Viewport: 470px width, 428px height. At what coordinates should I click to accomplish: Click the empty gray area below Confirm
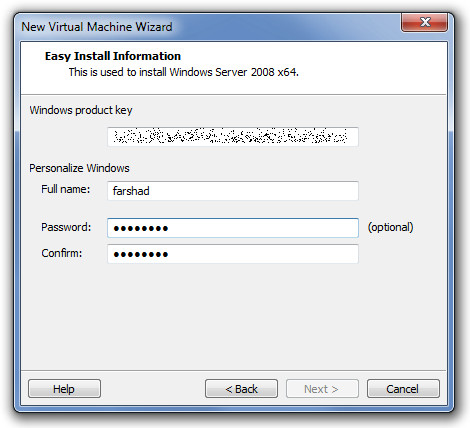tap(233, 317)
